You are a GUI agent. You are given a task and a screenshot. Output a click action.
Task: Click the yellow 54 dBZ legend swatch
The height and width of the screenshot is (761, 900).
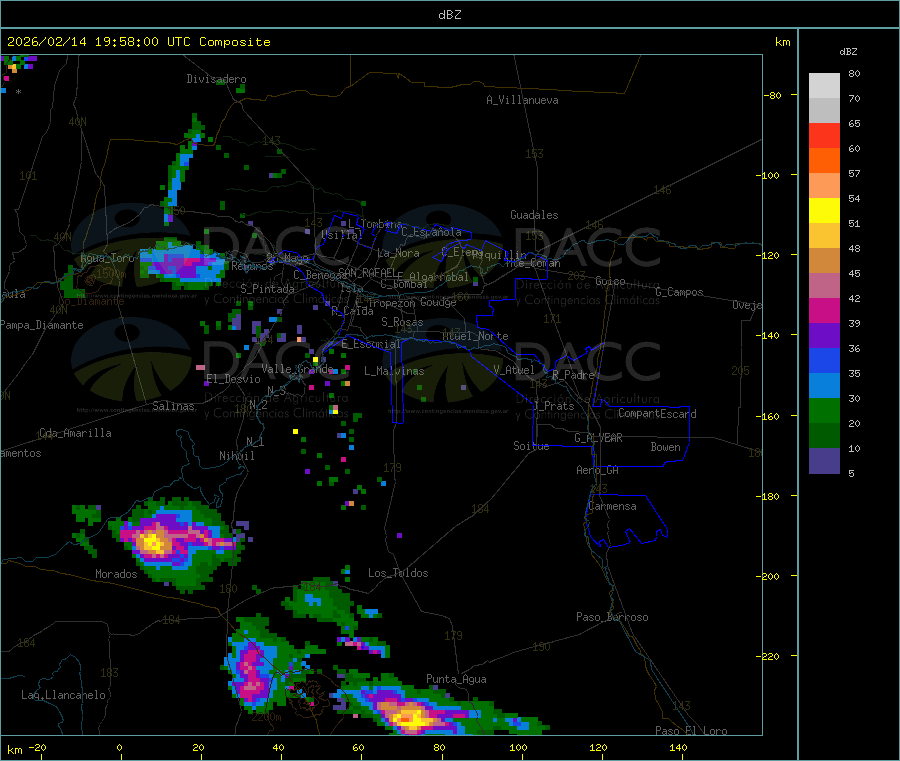click(824, 211)
